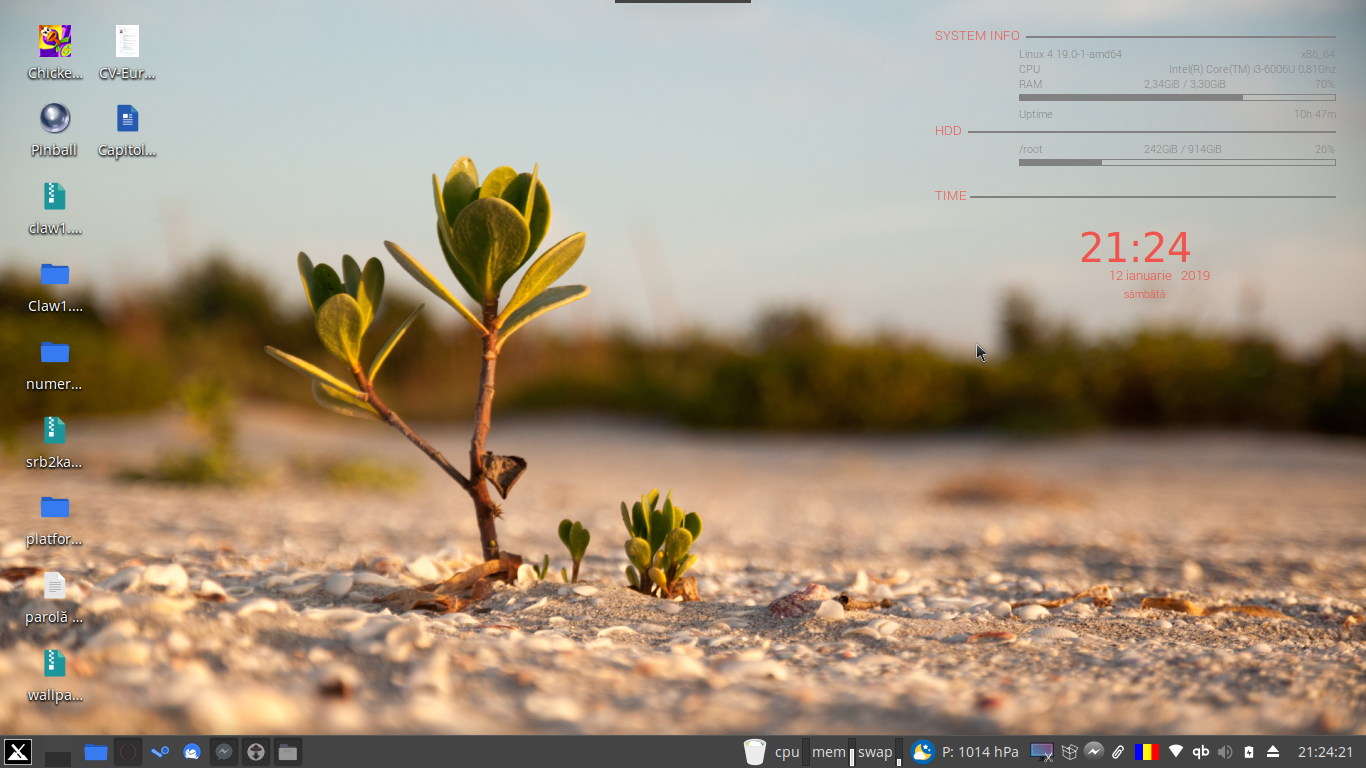Click the gray folder taskbar launcher
The image size is (1366, 768).
(x=288, y=752)
